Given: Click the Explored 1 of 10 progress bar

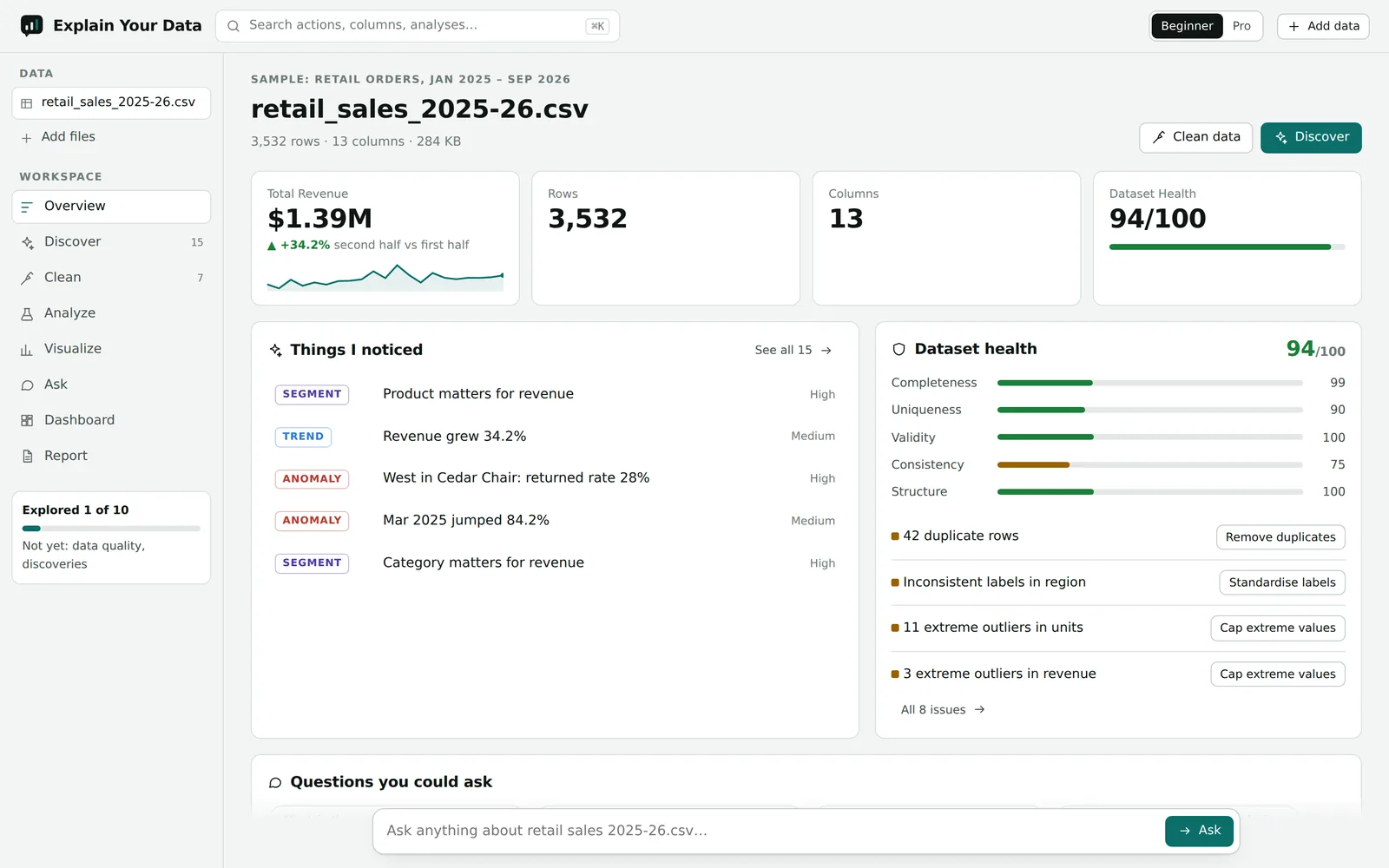Looking at the screenshot, I should [111, 529].
